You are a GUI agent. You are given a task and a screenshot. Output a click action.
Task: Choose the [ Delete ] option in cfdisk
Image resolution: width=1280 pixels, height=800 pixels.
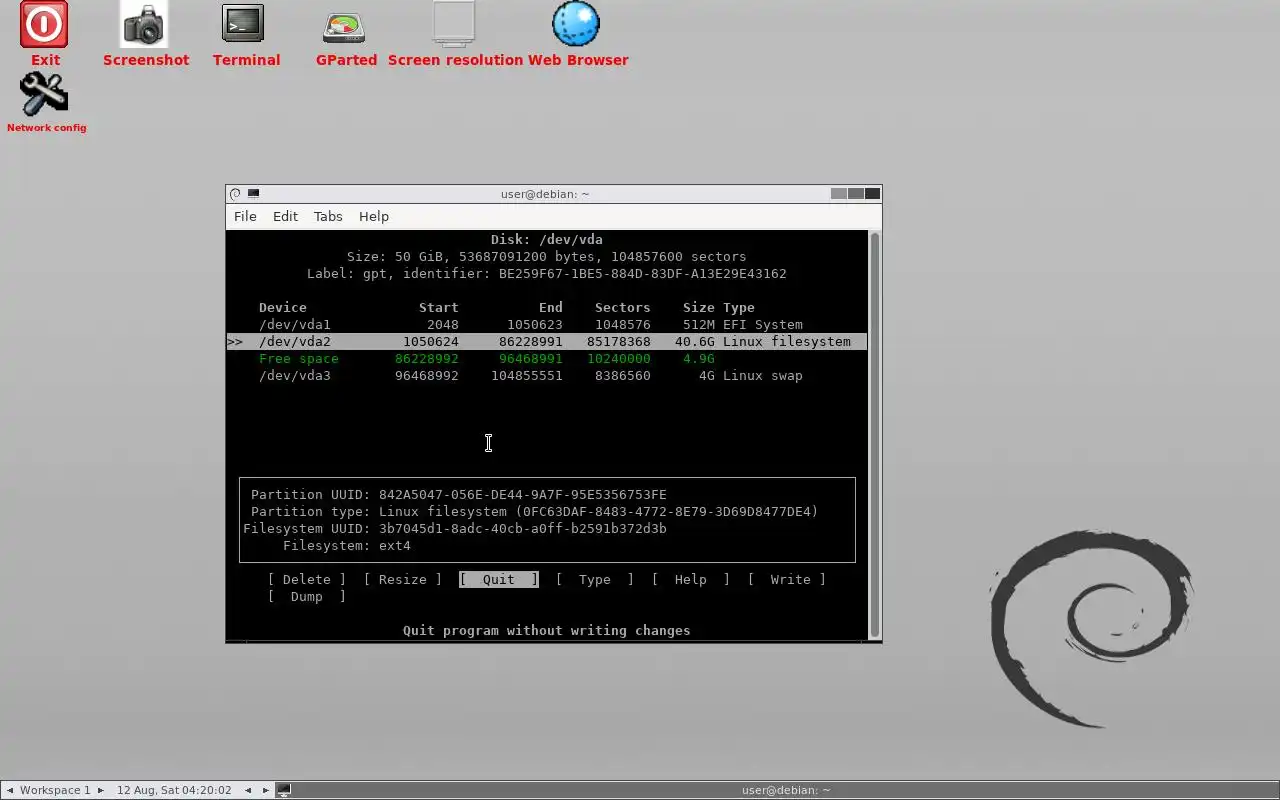[x=307, y=580]
